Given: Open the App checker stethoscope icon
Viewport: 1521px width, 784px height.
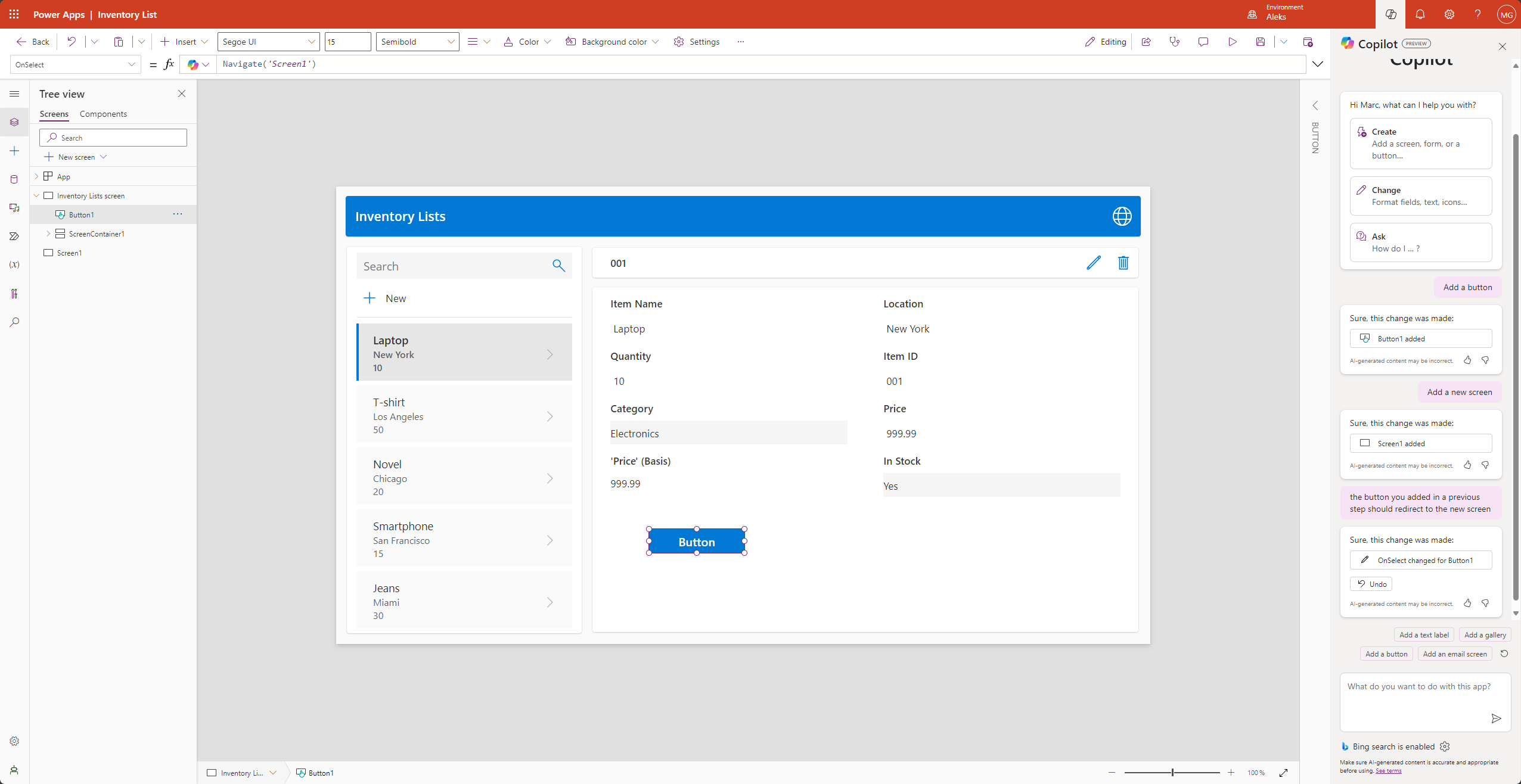Looking at the screenshot, I should tap(1175, 42).
